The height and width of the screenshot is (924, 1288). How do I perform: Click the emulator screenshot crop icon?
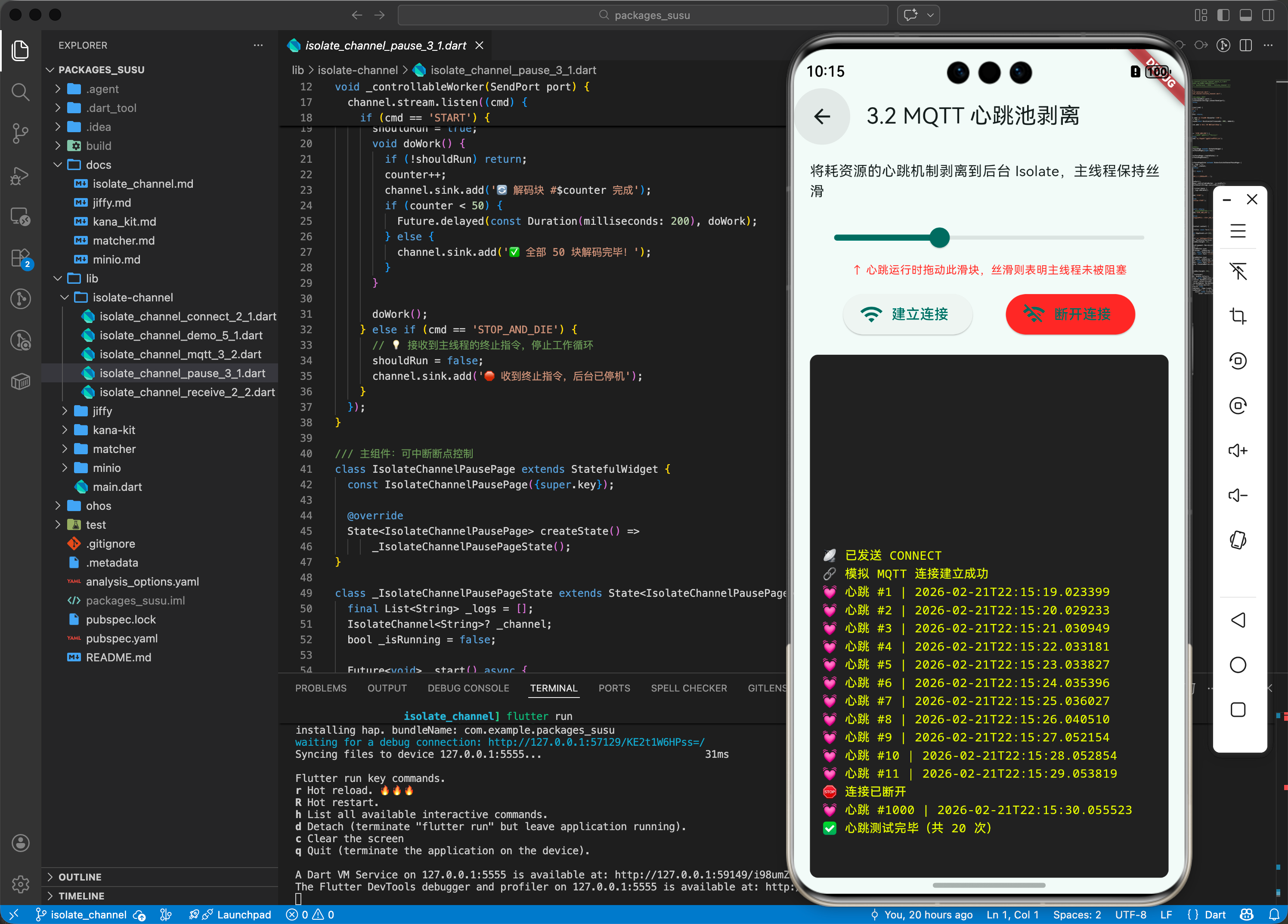point(1238,316)
